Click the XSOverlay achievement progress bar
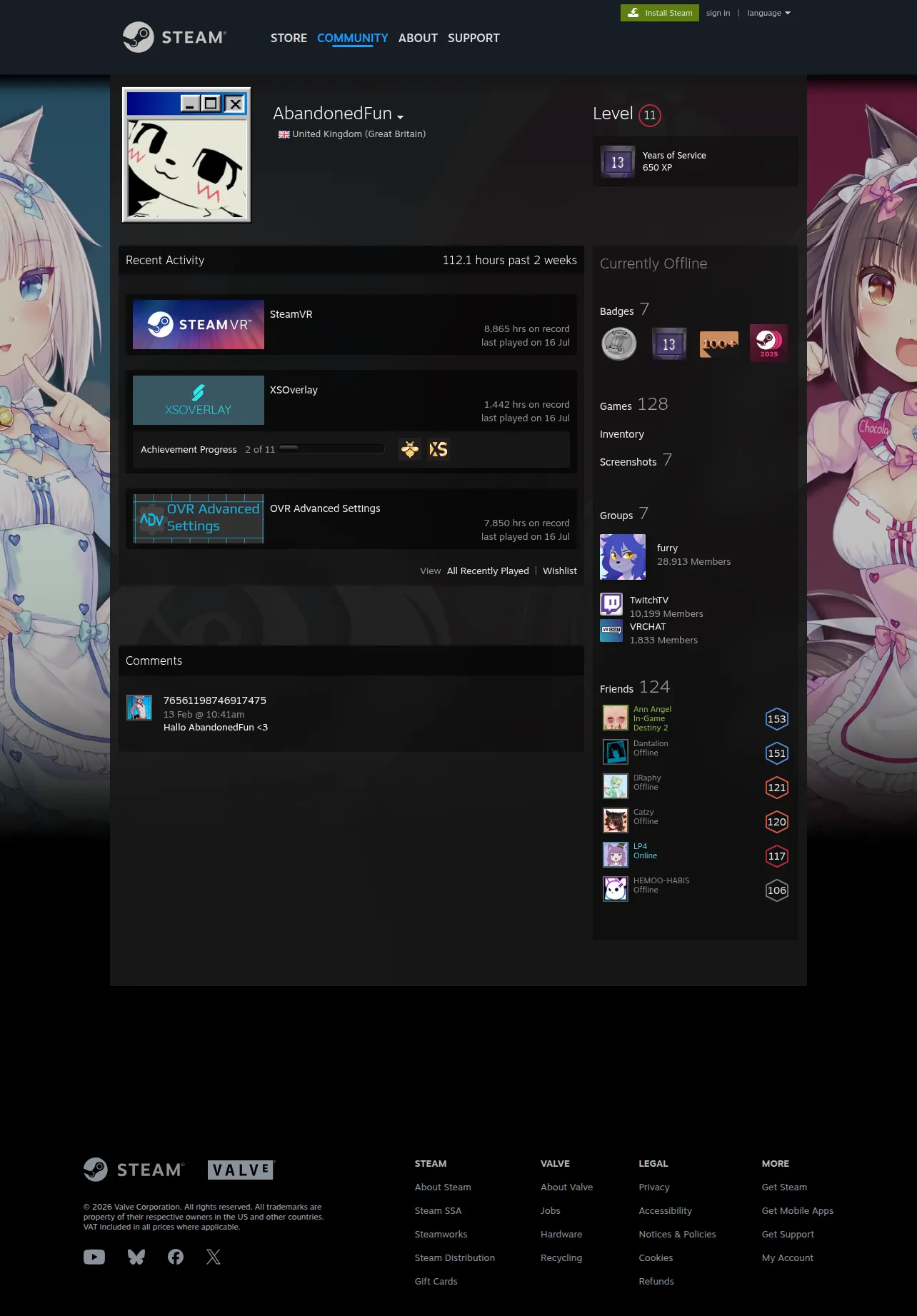 click(x=331, y=449)
